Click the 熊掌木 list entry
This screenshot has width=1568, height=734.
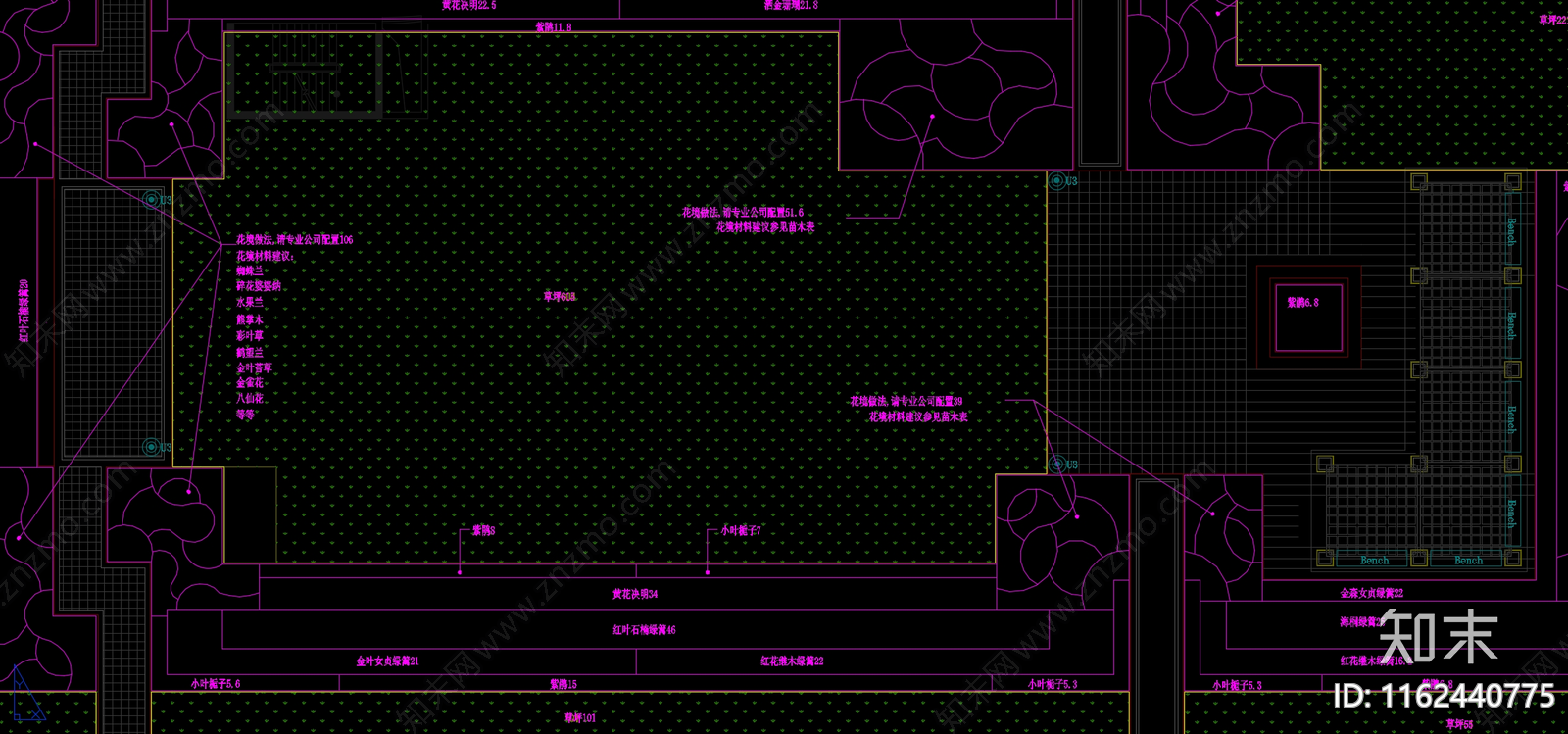click(x=249, y=319)
